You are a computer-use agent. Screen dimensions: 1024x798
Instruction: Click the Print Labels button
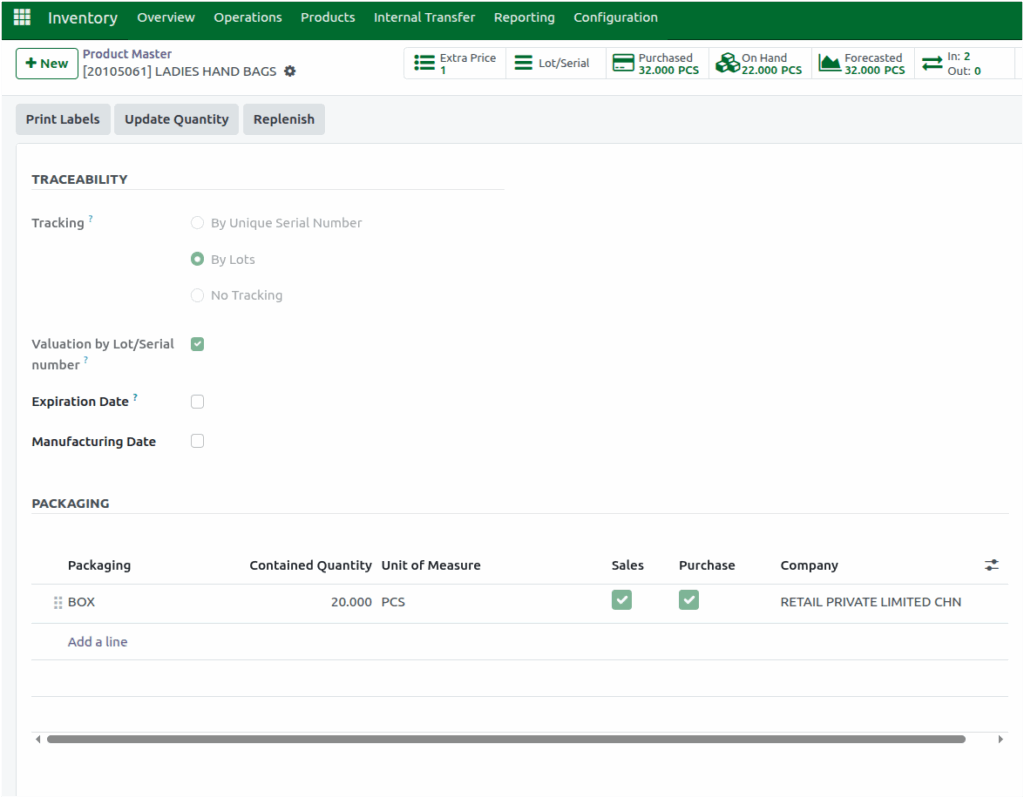(62, 119)
